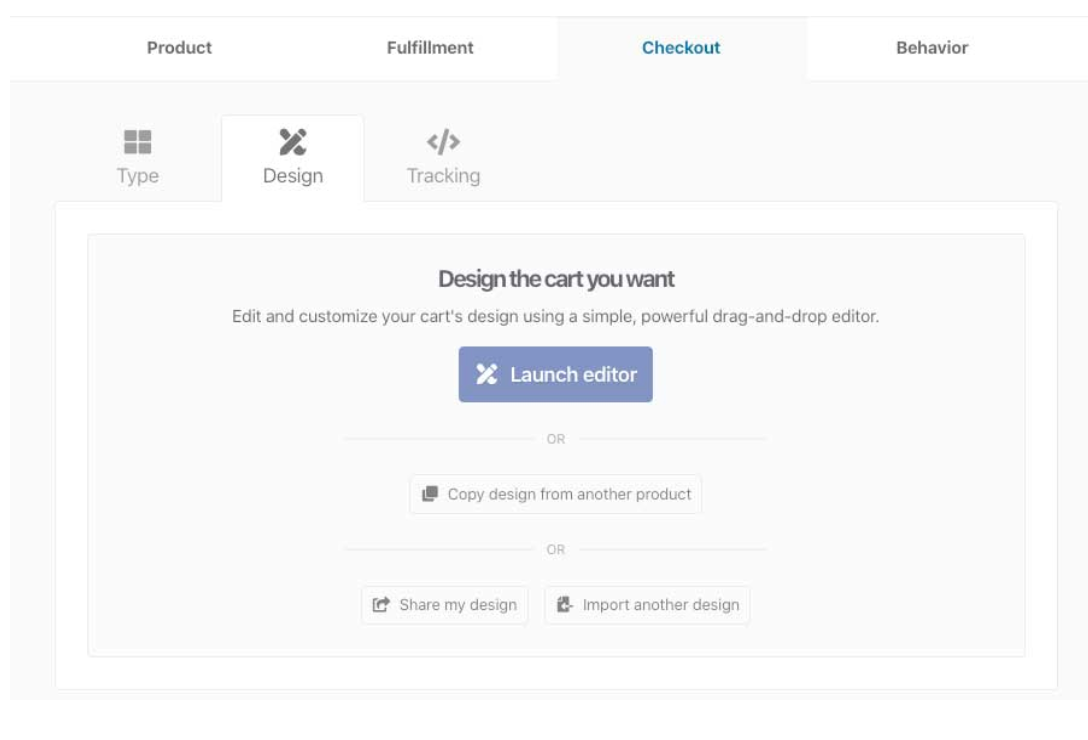
Task: Import another design
Action: click(x=647, y=605)
